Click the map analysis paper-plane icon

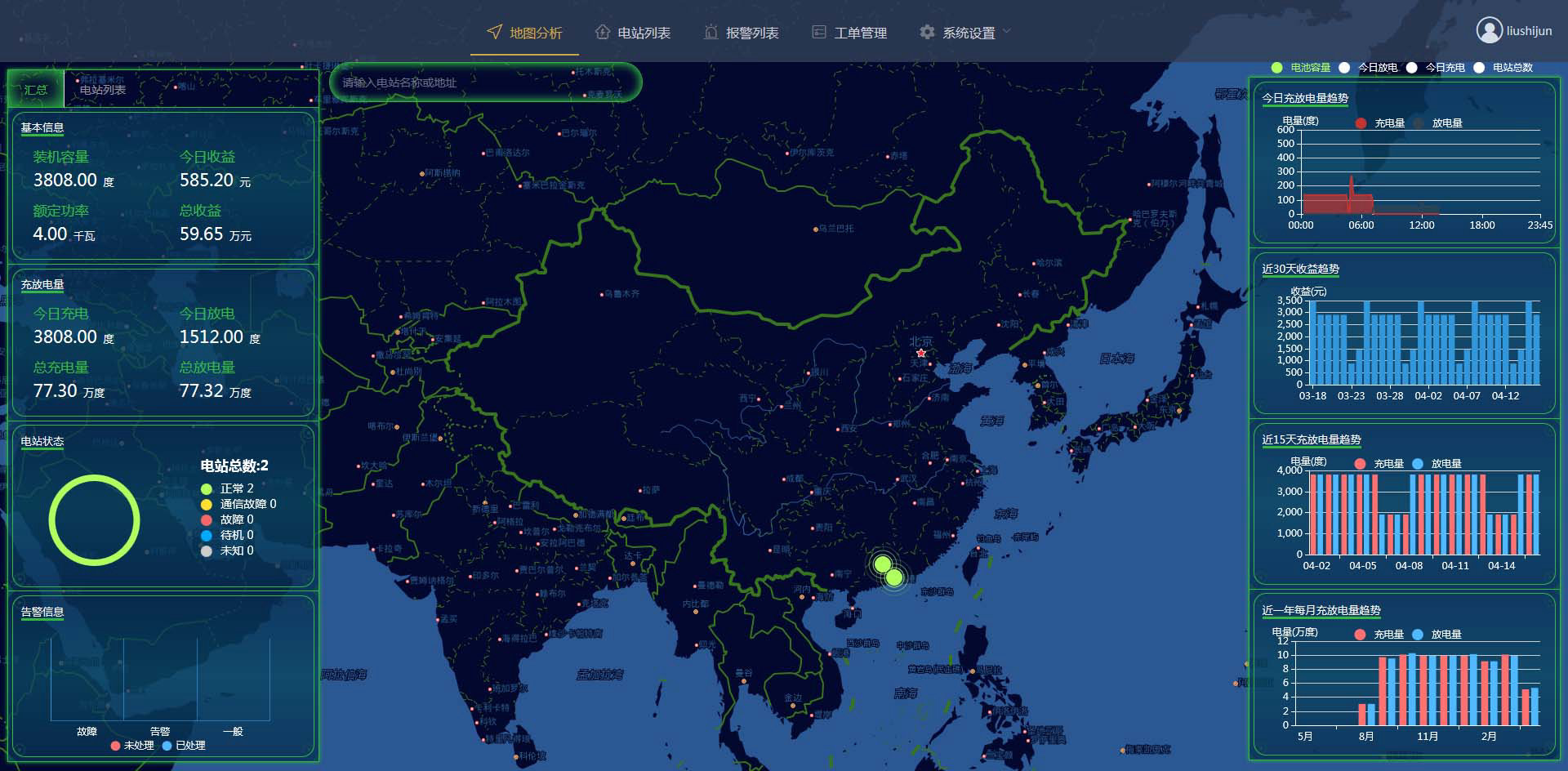(x=494, y=32)
